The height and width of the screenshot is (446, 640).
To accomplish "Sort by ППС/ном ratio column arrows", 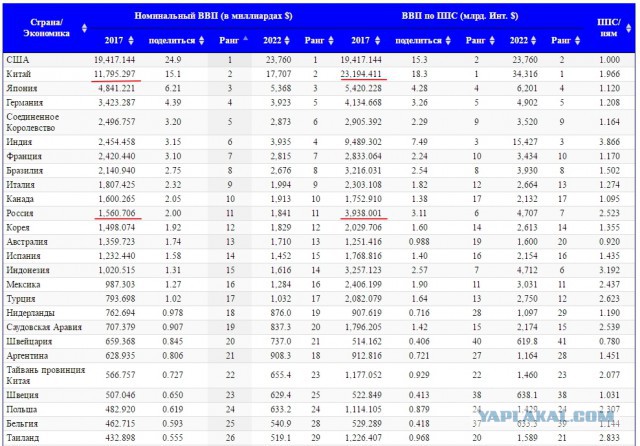I will pos(629,28).
